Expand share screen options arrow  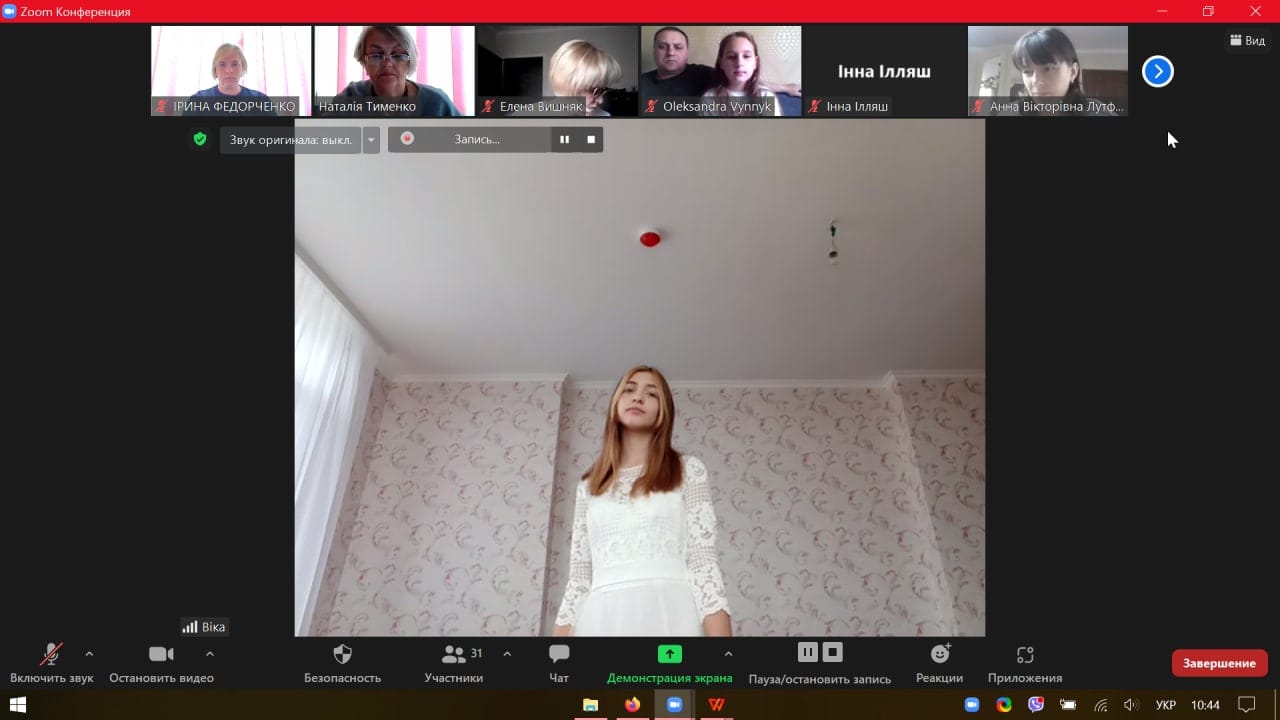[728, 654]
